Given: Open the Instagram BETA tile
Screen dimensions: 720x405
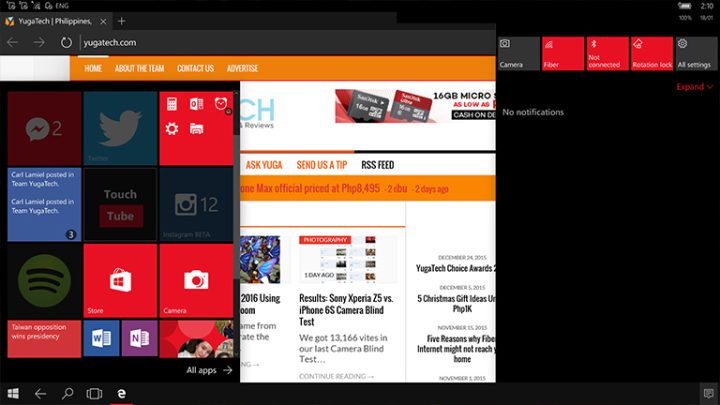Looking at the screenshot, I should 196,204.
